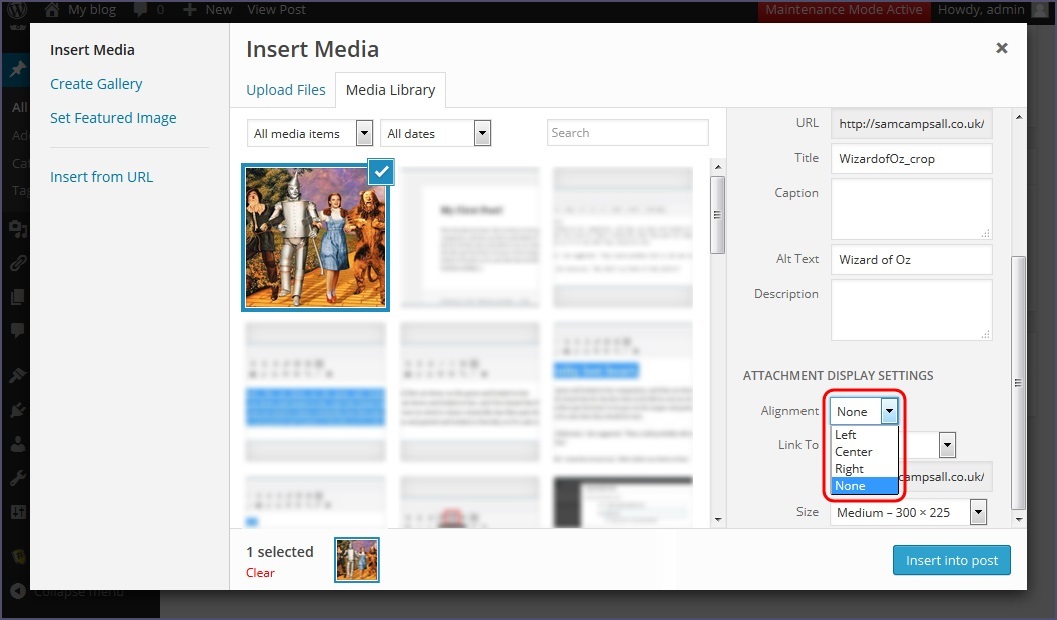Open the All media items dropdown

coord(310,133)
